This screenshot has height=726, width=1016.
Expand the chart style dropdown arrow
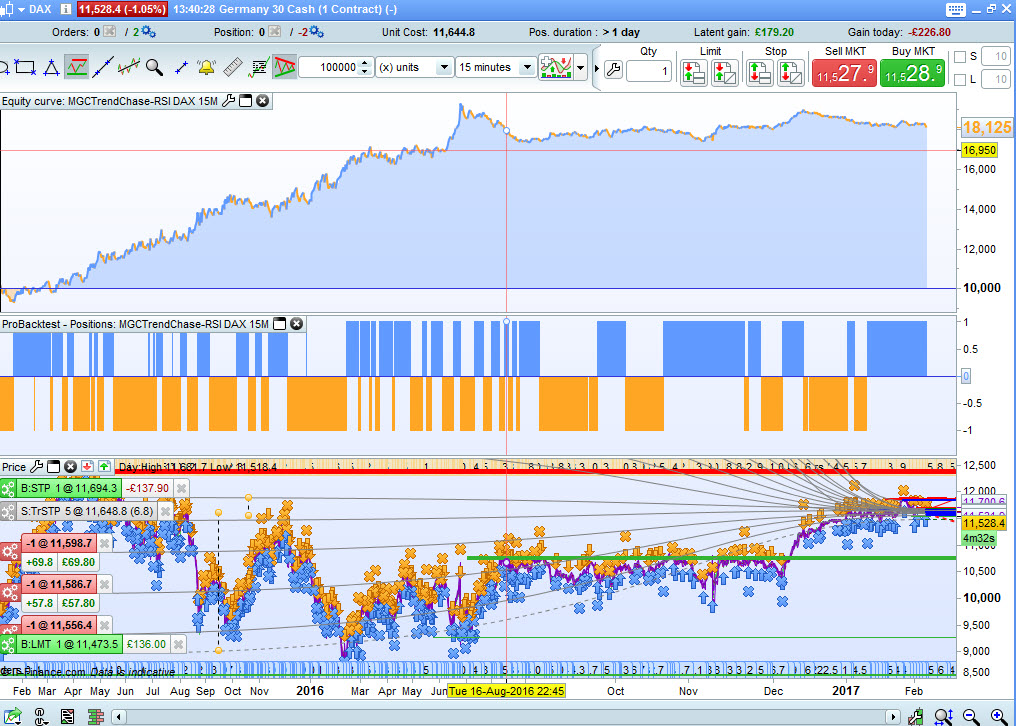(581, 68)
